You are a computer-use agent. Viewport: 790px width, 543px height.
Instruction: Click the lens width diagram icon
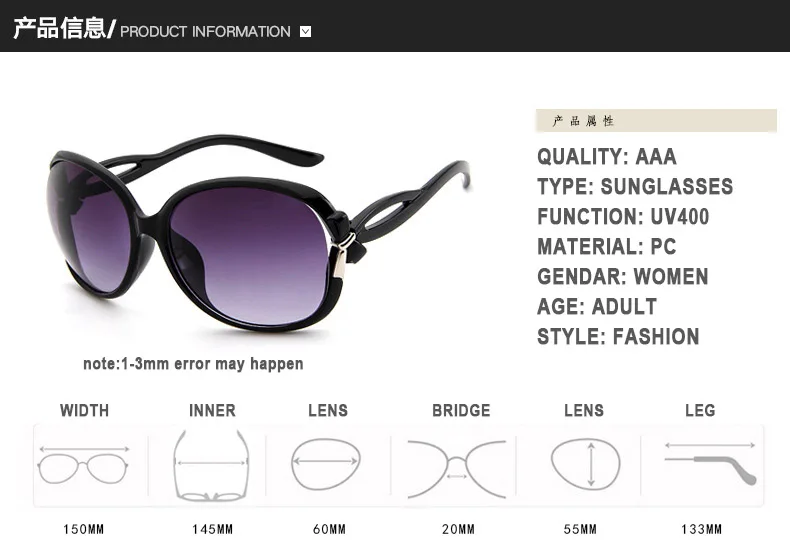pyautogui.click(x=326, y=464)
